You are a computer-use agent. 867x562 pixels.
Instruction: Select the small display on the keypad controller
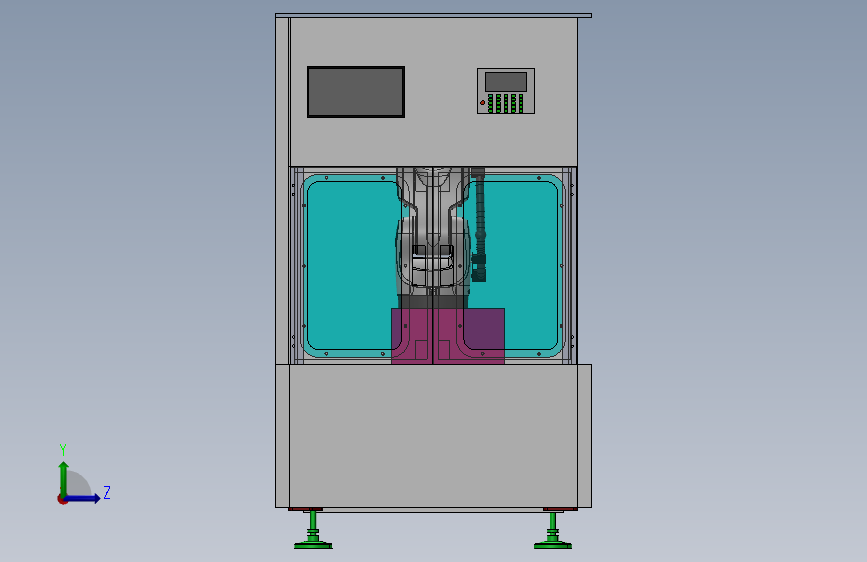click(x=506, y=82)
